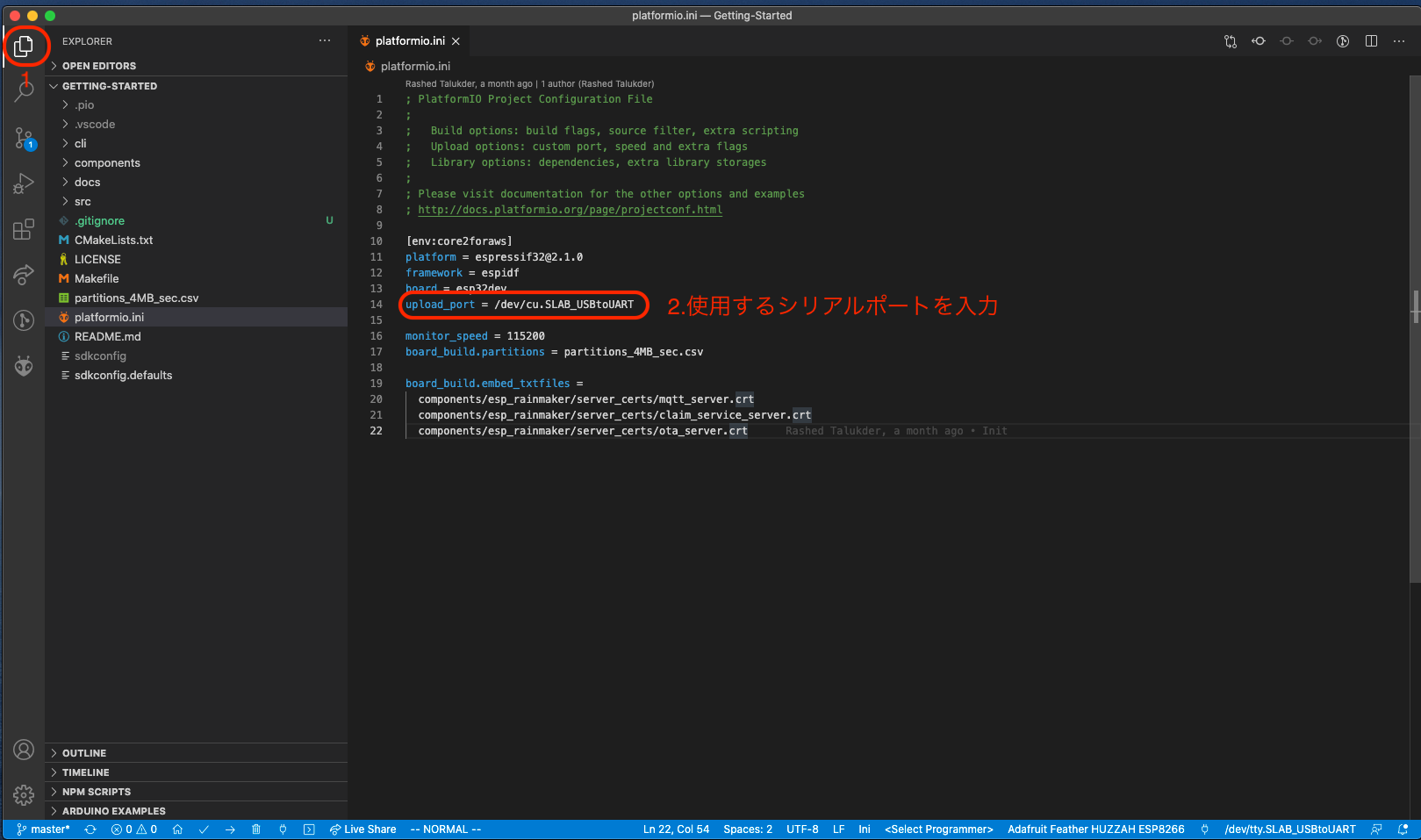
Task: Click Spaces: 2 indentation setting
Action: [x=748, y=829]
